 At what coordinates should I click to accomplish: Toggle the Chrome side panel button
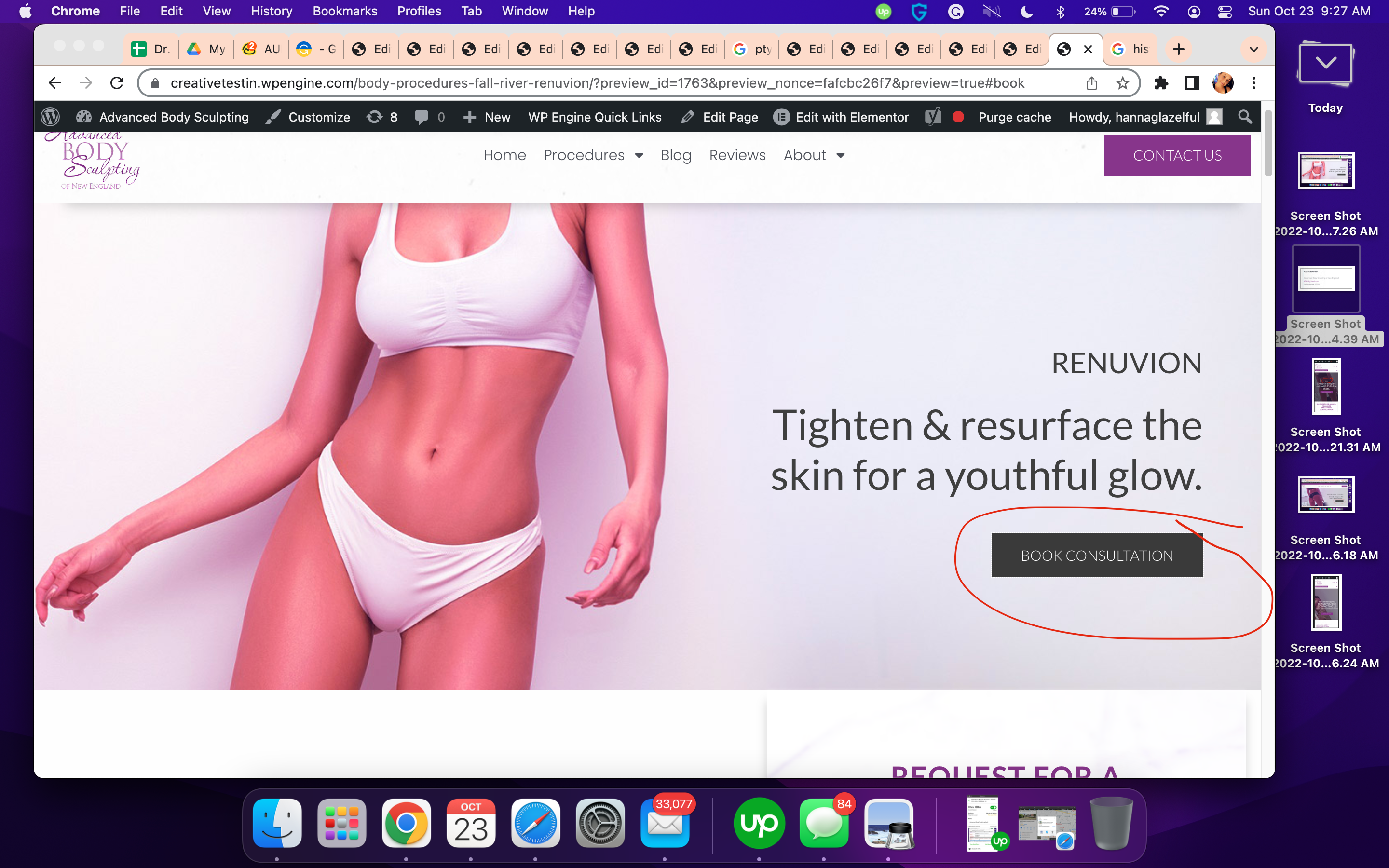[x=1192, y=83]
